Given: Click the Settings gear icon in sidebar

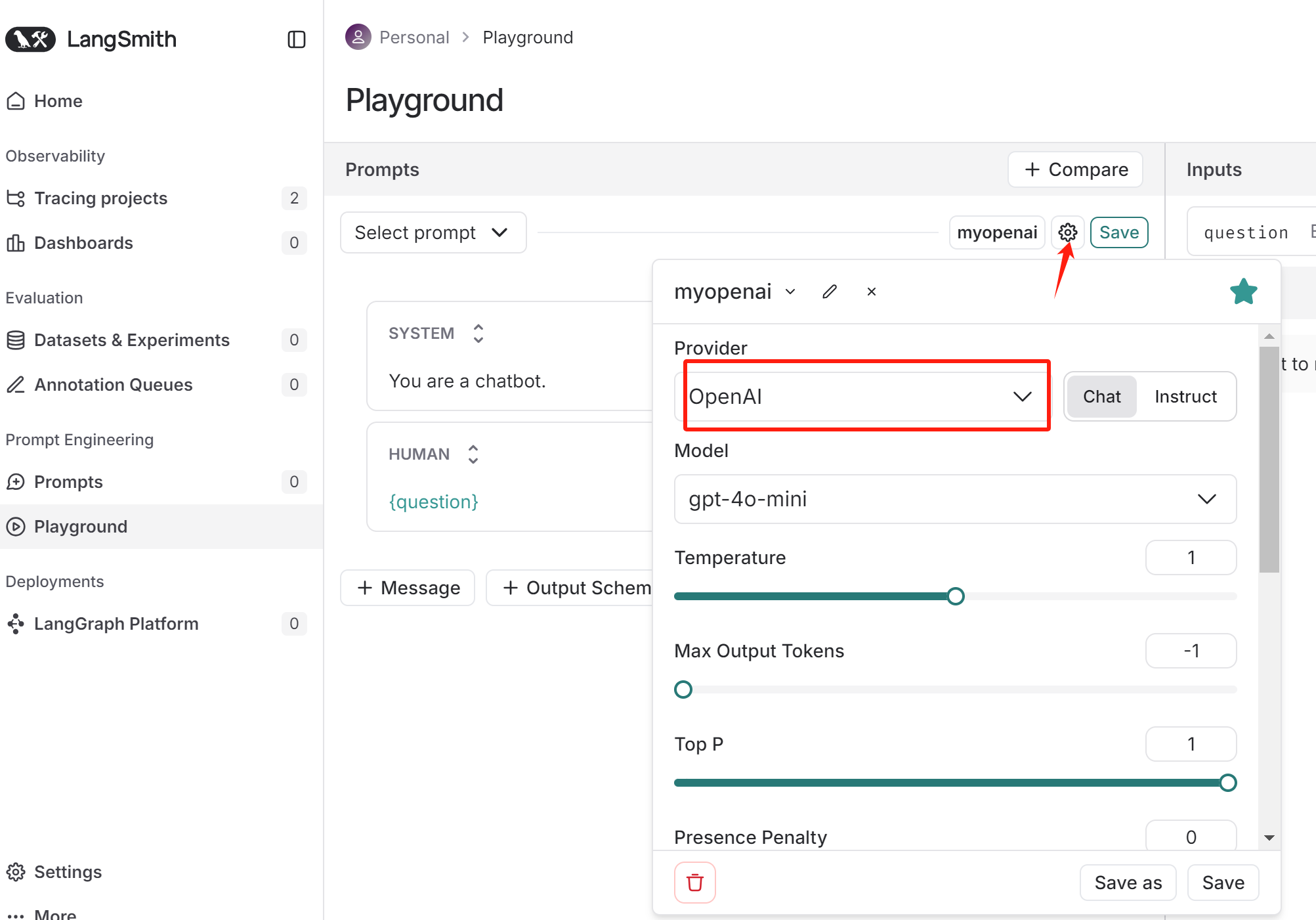Looking at the screenshot, I should coord(16,872).
